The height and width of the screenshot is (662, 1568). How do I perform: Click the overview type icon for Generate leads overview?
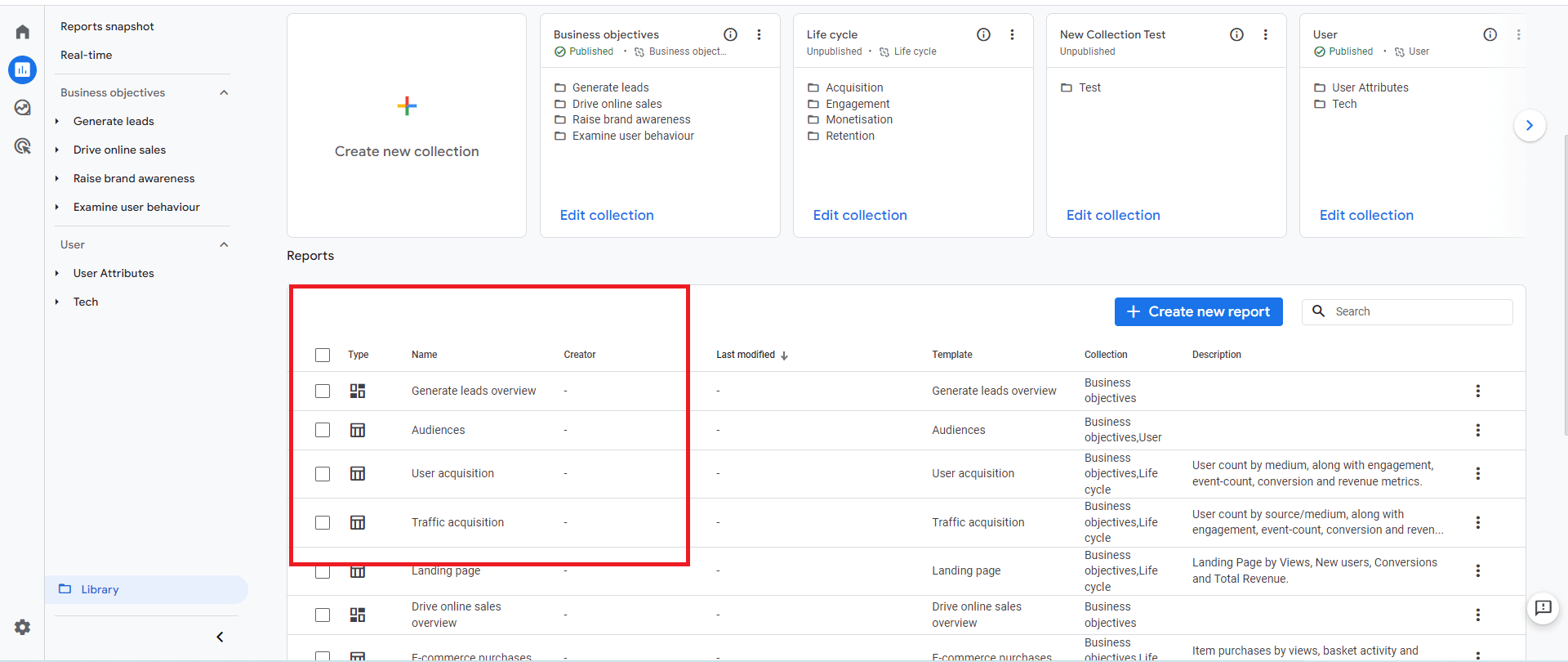(x=358, y=391)
